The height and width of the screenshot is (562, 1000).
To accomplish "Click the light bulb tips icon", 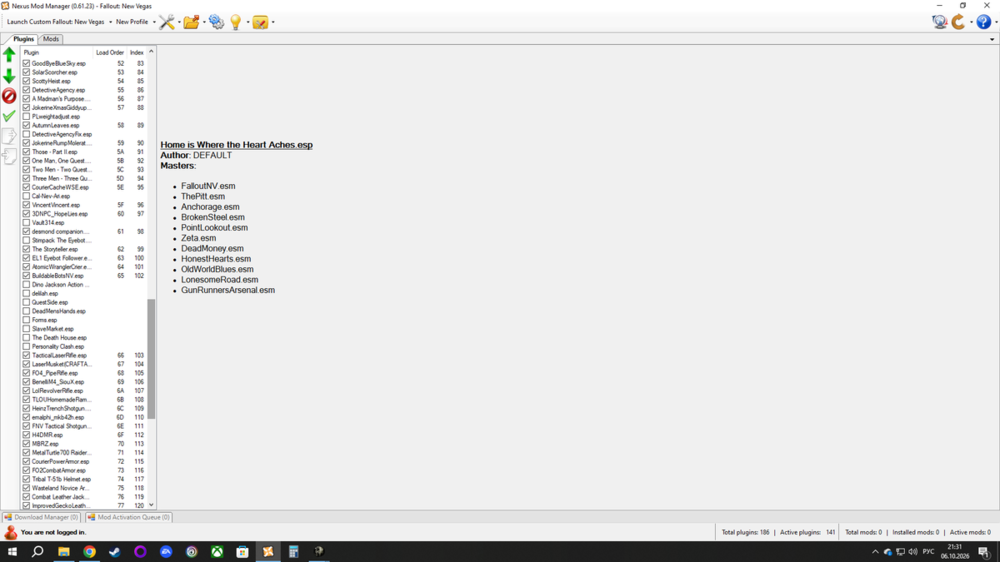I will pos(236,22).
